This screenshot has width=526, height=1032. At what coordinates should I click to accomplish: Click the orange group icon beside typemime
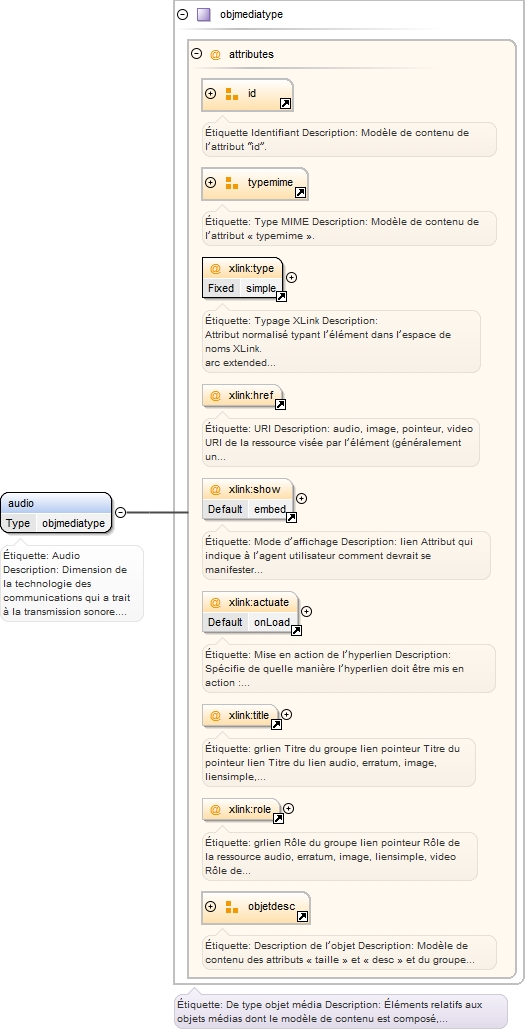pyautogui.click(x=232, y=183)
